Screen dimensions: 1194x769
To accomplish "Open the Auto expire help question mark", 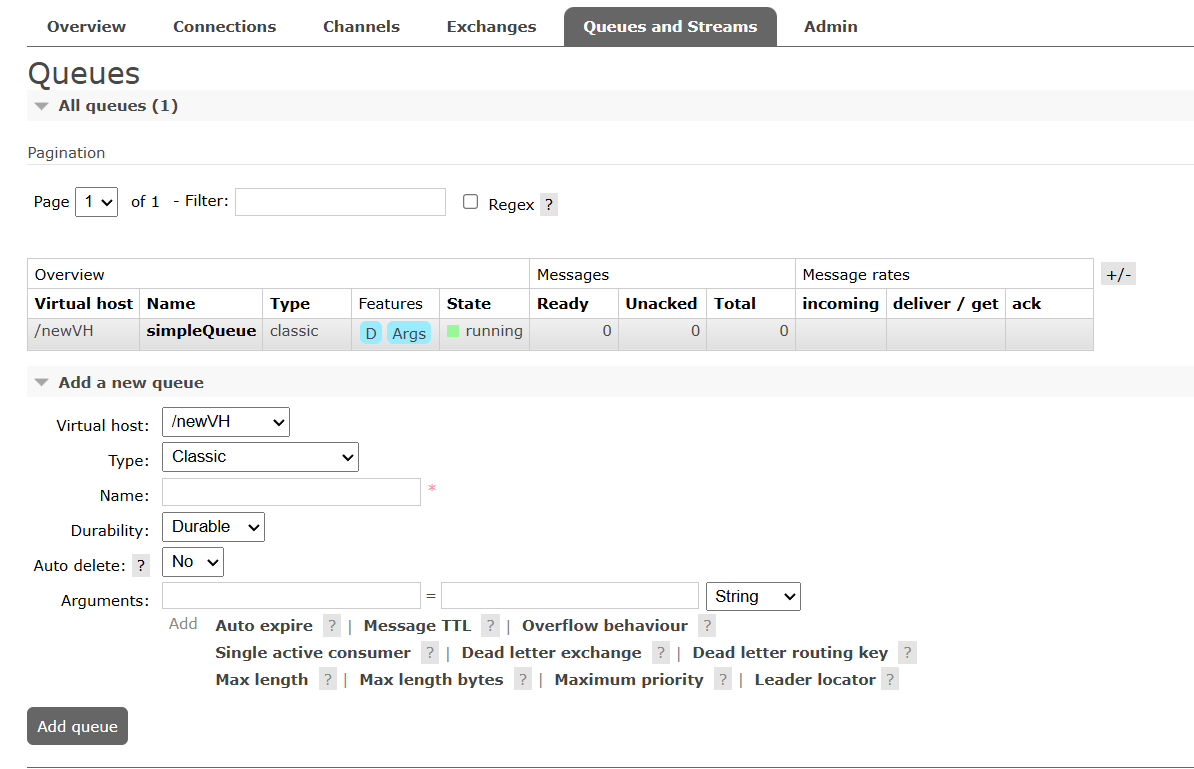I will [332, 626].
